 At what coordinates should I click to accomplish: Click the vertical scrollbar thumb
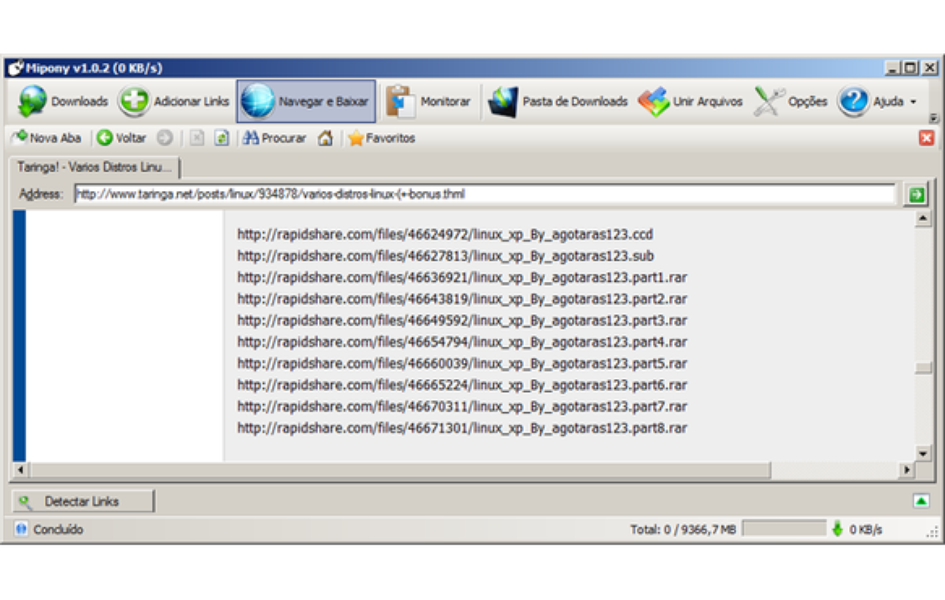923,367
